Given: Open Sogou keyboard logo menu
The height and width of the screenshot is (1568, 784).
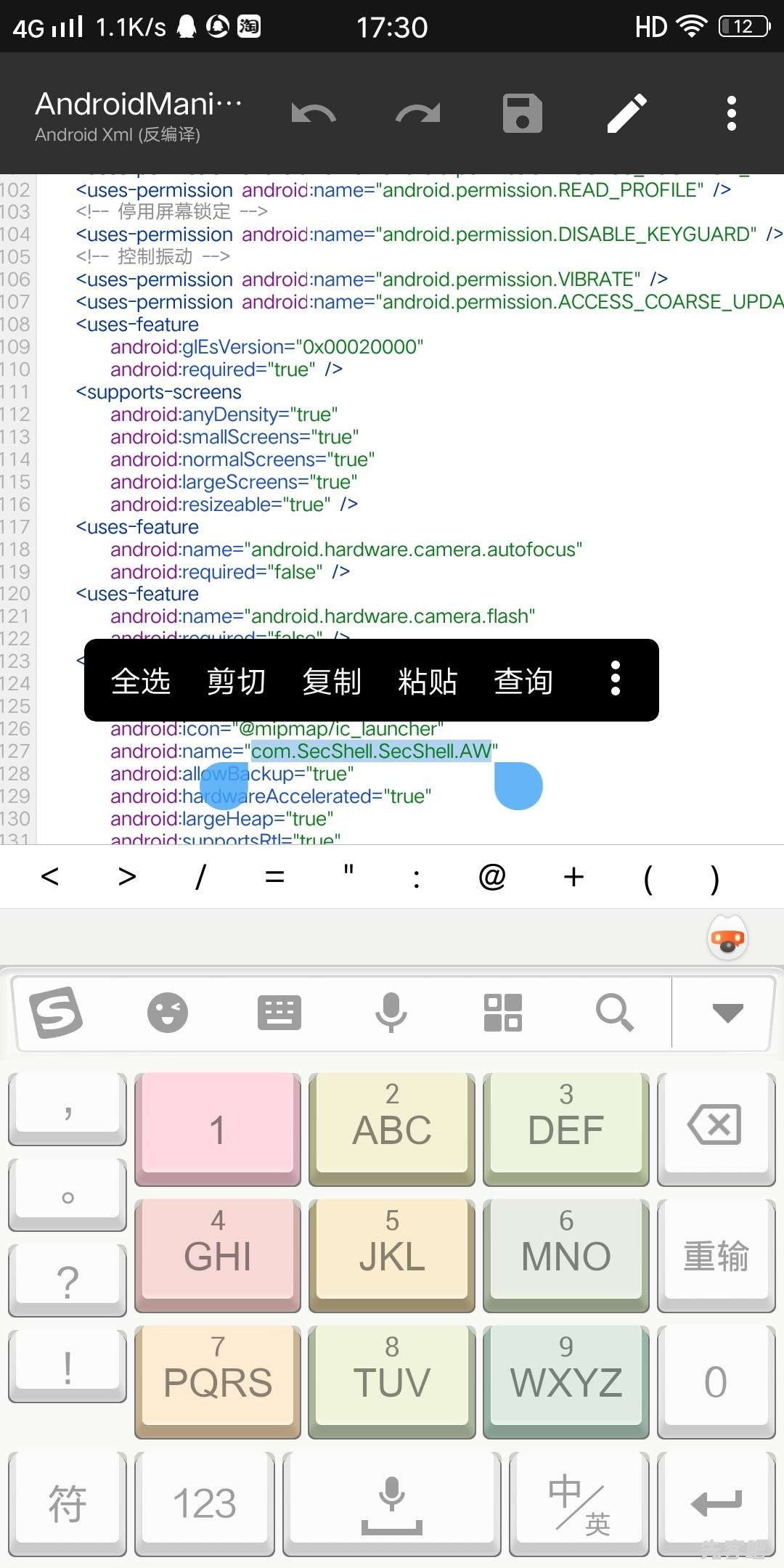Looking at the screenshot, I should 56,1013.
